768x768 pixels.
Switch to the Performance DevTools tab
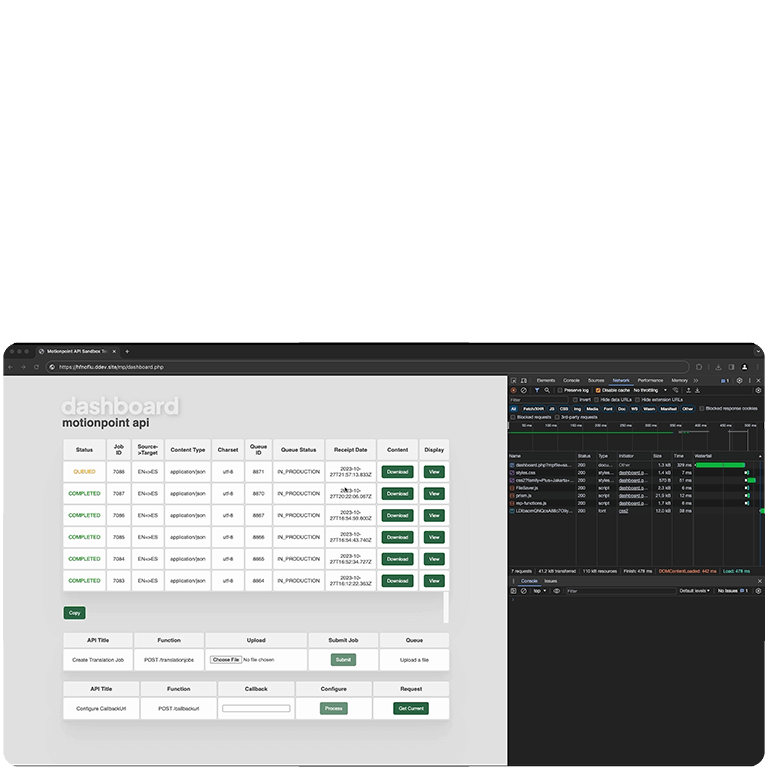(x=650, y=381)
